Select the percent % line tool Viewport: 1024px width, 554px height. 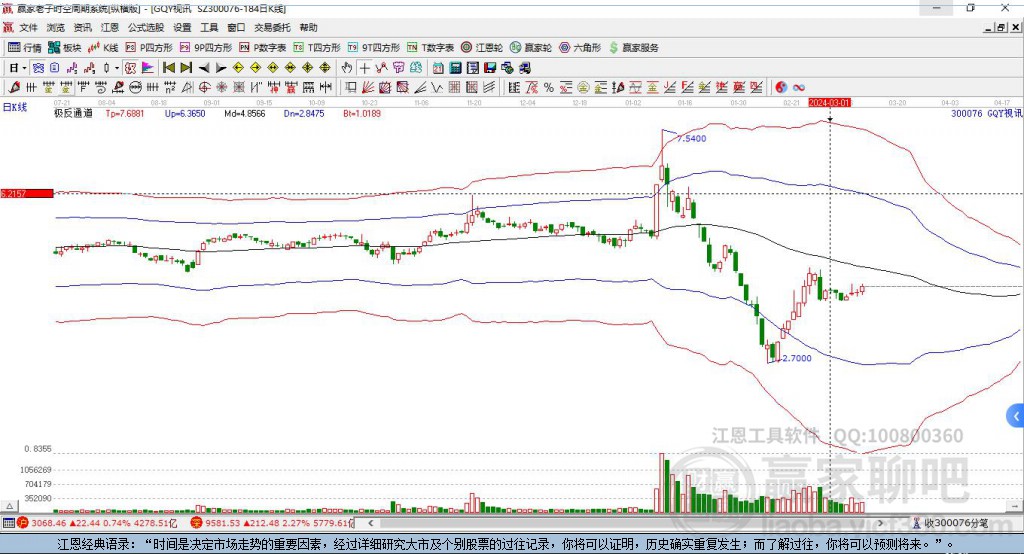pos(549,88)
